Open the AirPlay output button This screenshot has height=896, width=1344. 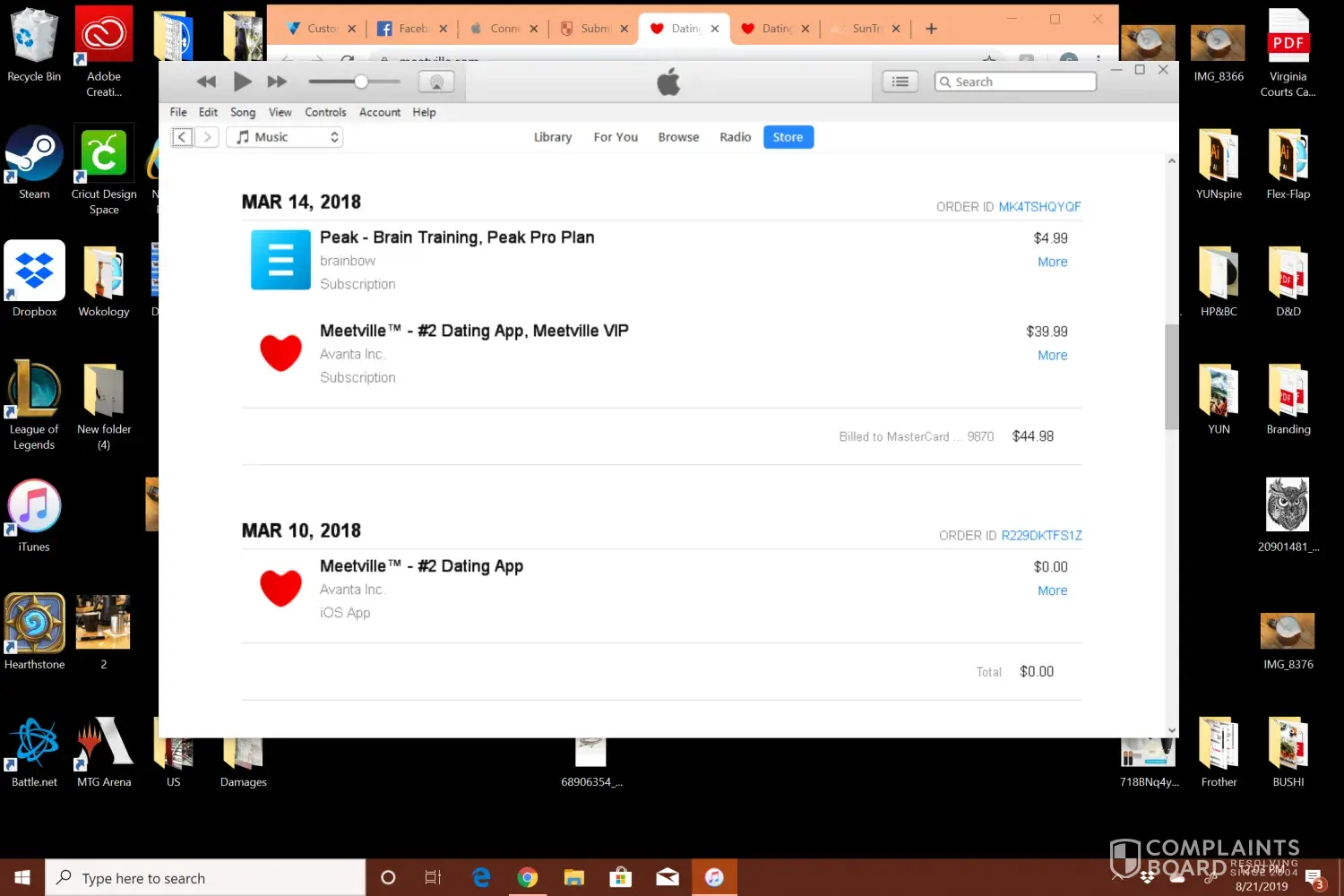coord(436,82)
